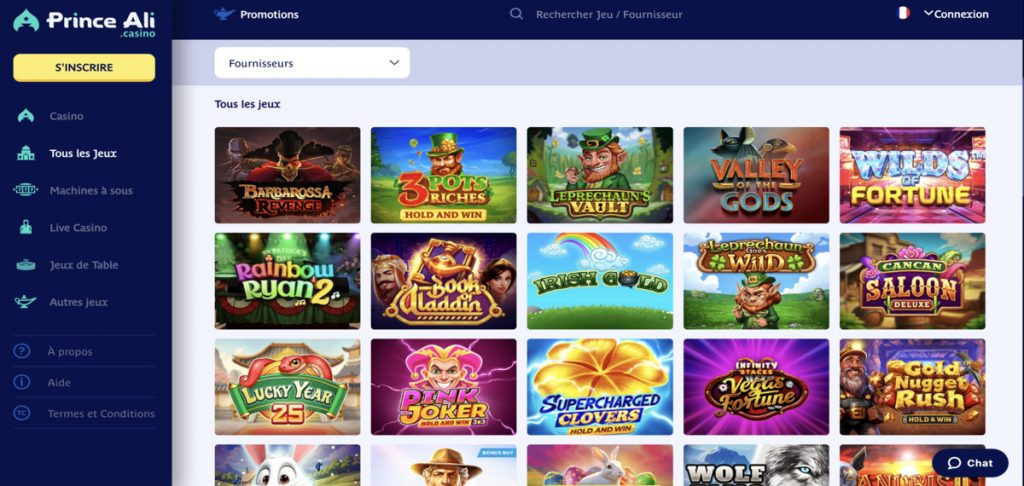Image resolution: width=1024 pixels, height=486 pixels.
Task: Click the À propos question mark icon
Action: tap(22, 351)
